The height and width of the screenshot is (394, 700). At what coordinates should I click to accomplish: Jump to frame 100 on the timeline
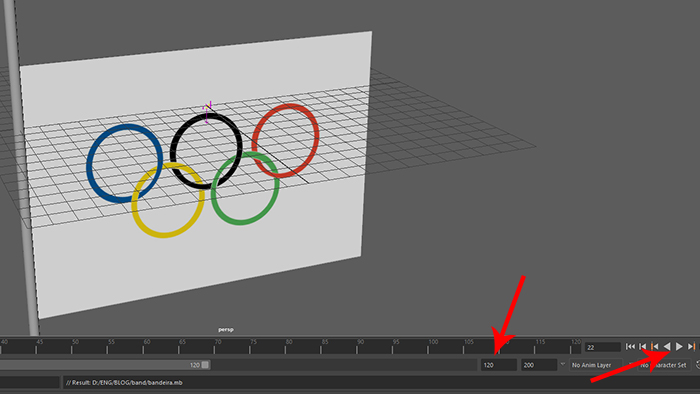coord(428,347)
